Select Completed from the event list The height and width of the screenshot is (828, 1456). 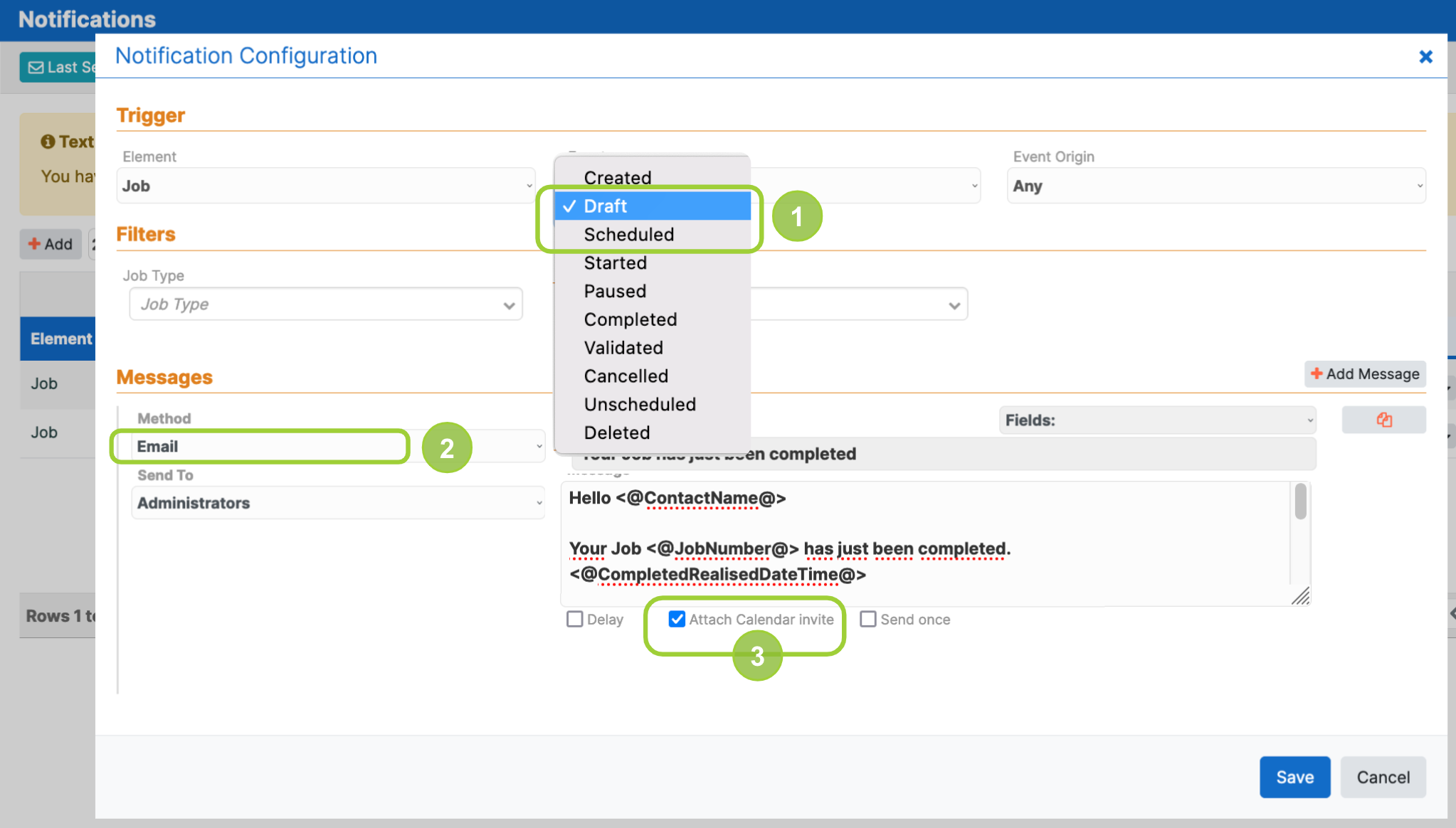(x=631, y=319)
